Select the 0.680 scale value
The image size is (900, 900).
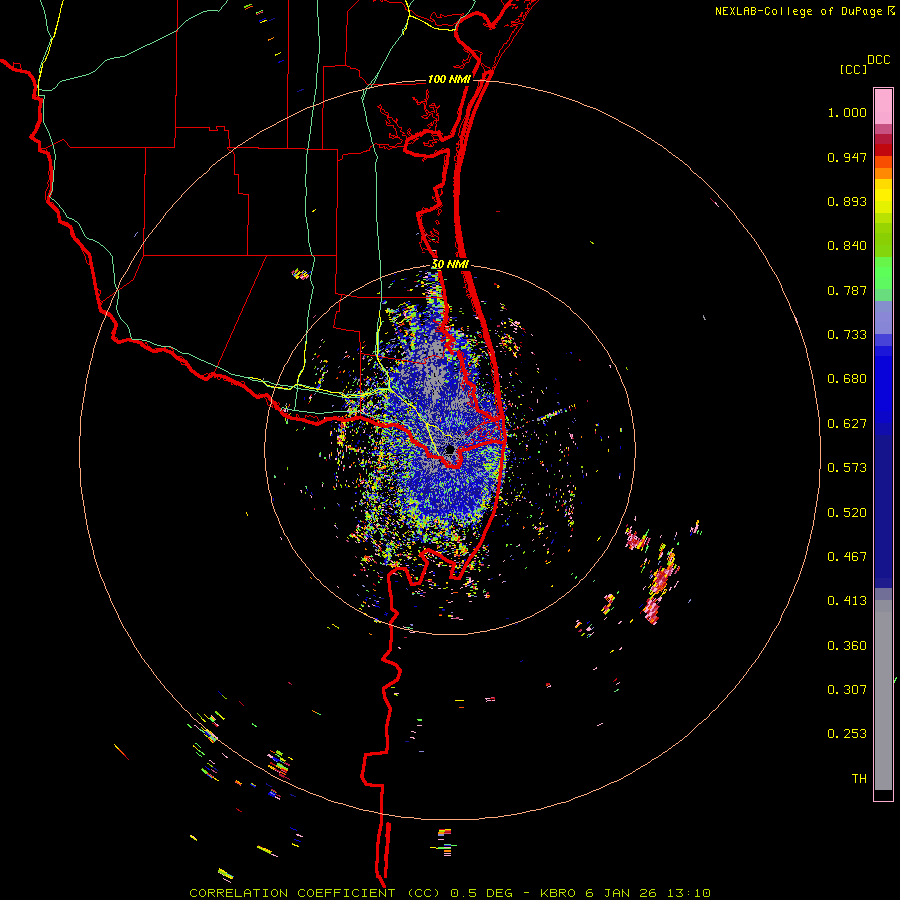(847, 379)
